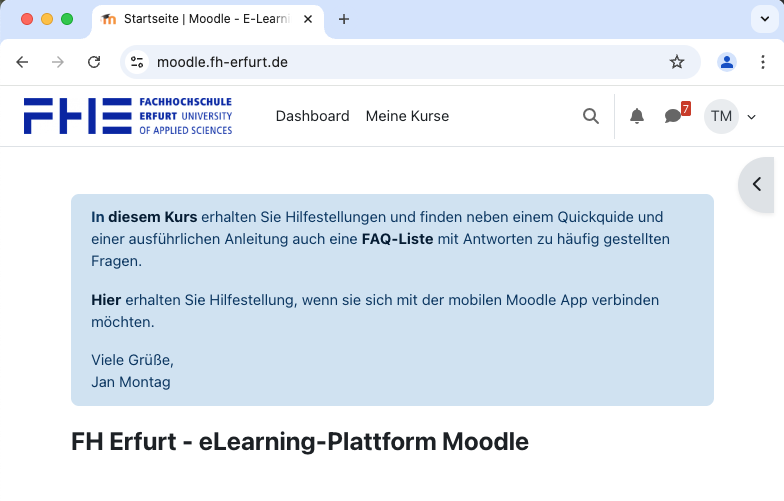The width and height of the screenshot is (784, 501).
Task: Open the notifications bell icon
Action: coord(637,116)
